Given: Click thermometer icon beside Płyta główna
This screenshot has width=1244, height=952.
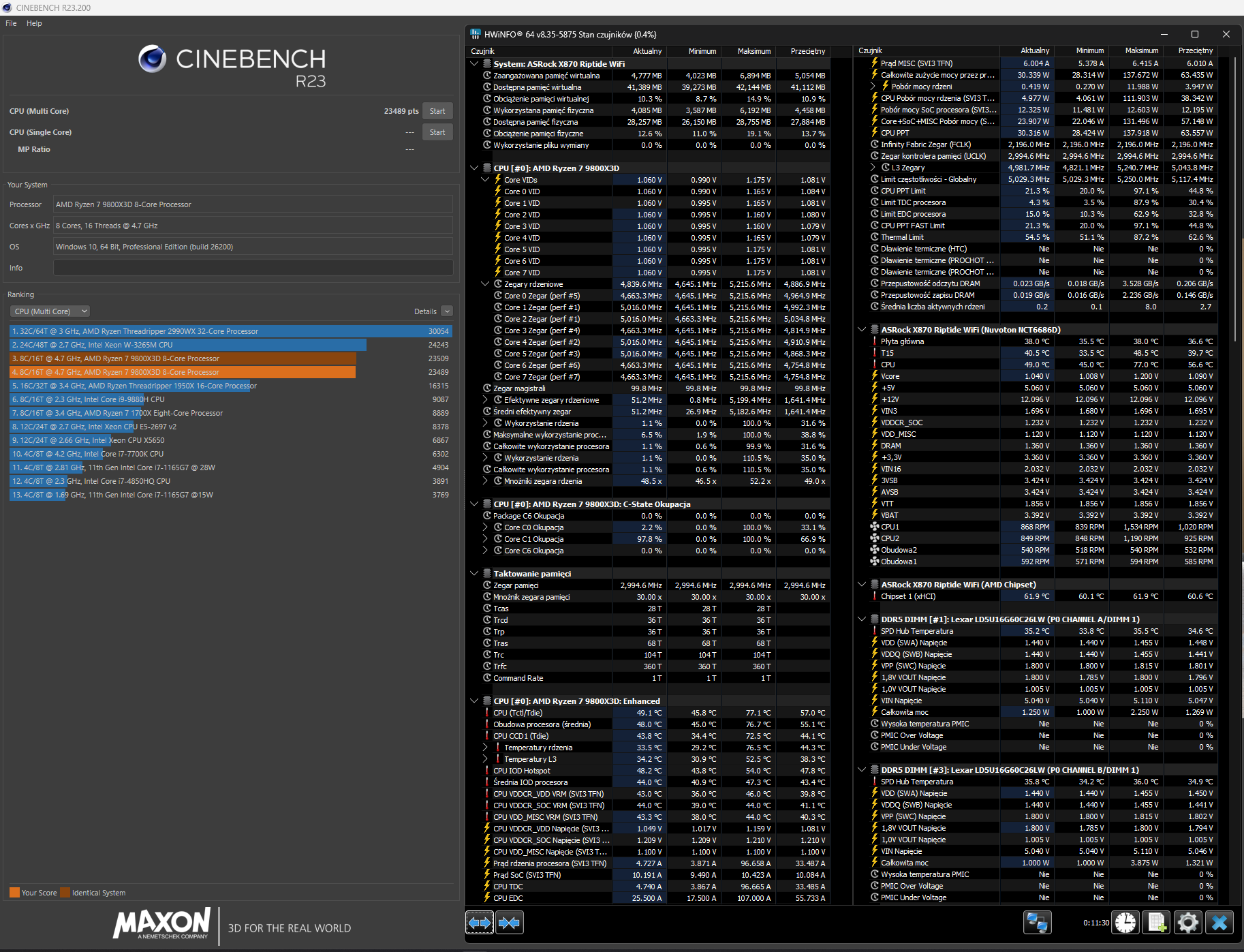Looking at the screenshot, I should (x=875, y=341).
